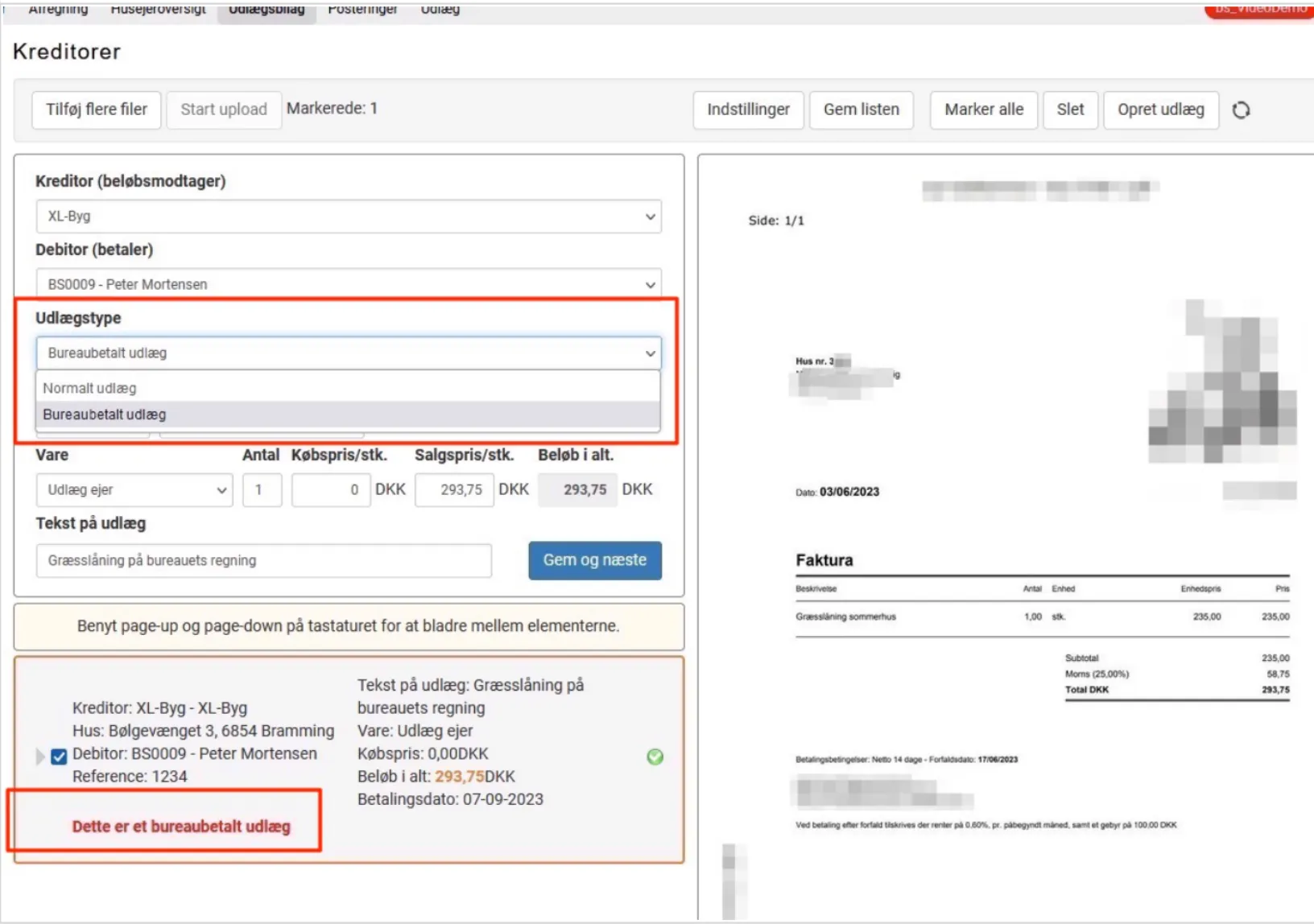
Task: Click the Opret udlæg button
Action: click(1160, 109)
